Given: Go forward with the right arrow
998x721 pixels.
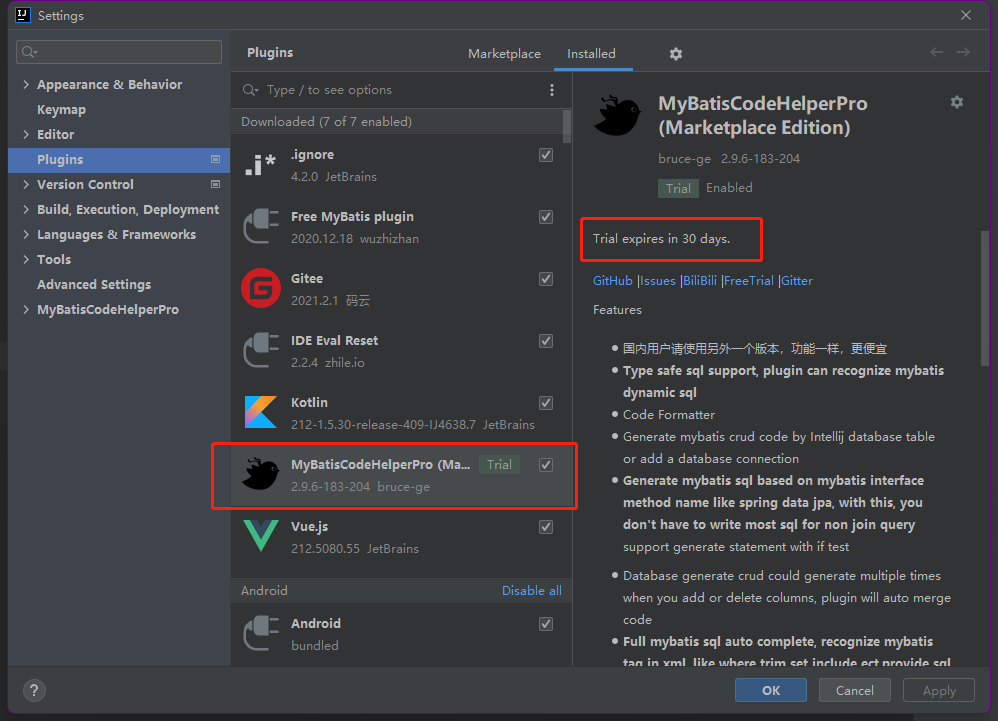Looking at the screenshot, I should (x=964, y=52).
